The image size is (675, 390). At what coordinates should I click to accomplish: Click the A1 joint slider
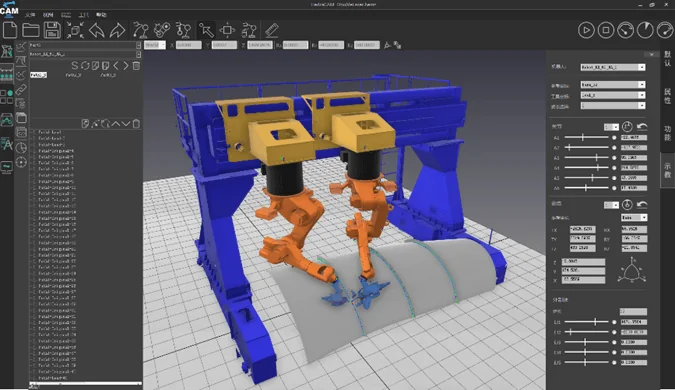click(586, 138)
